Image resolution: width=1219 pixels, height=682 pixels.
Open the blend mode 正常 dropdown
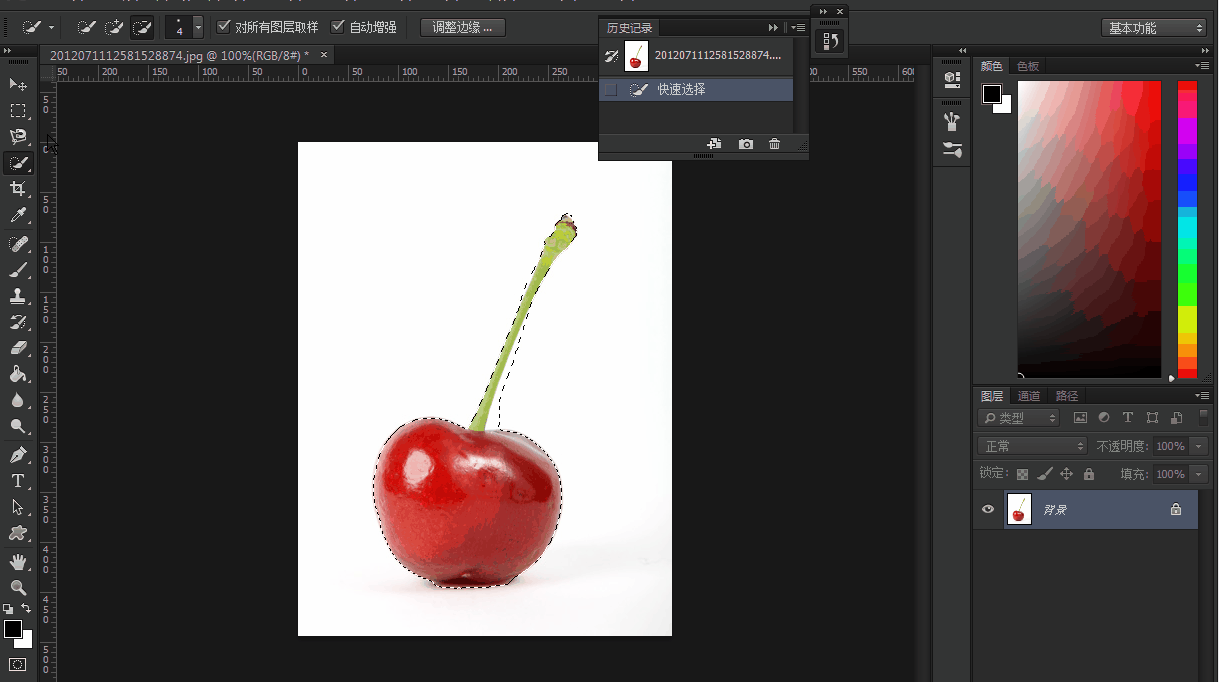tap(1032, 446)
